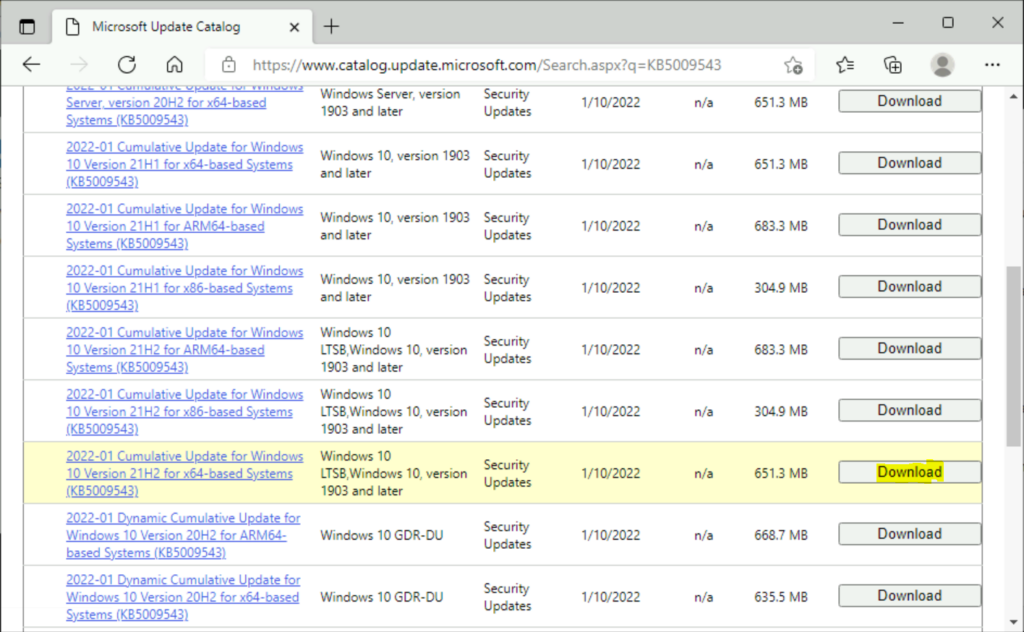Open the user profile icon
The width and height of the screenshot is (1024, 632).
[x=942, y=65]
